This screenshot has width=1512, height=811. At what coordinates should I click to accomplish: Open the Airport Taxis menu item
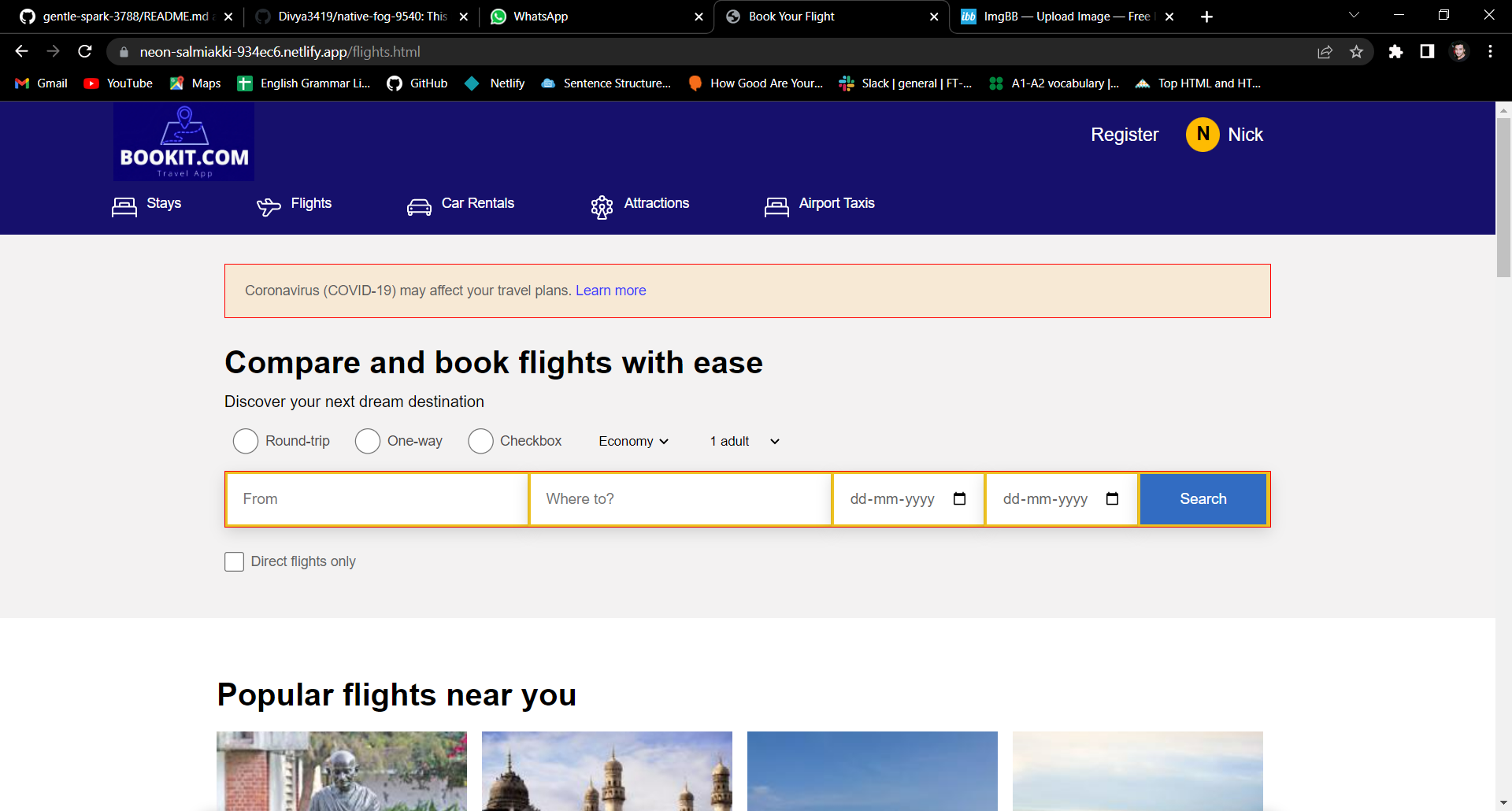click(837, 203)
